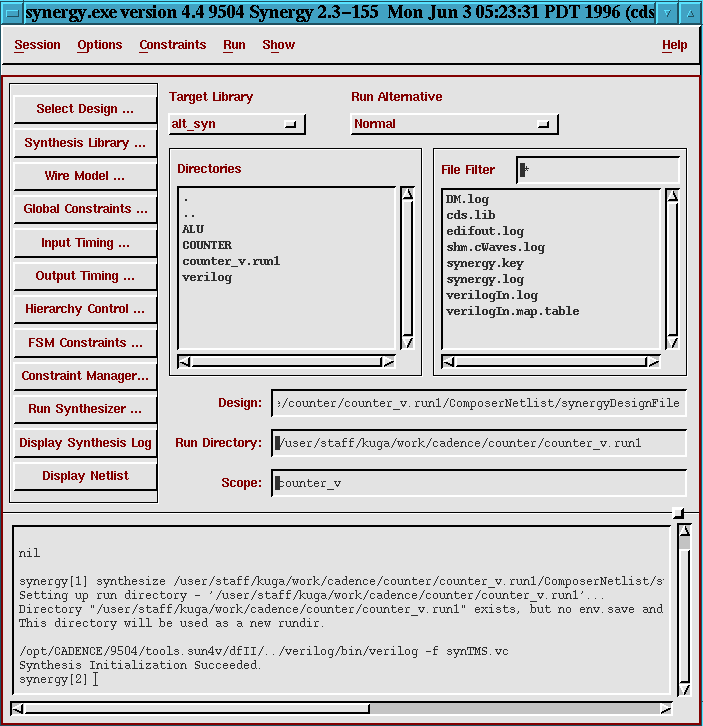Click Run Synthesizer button
The image size is (703, 726).
coord(85,409)
